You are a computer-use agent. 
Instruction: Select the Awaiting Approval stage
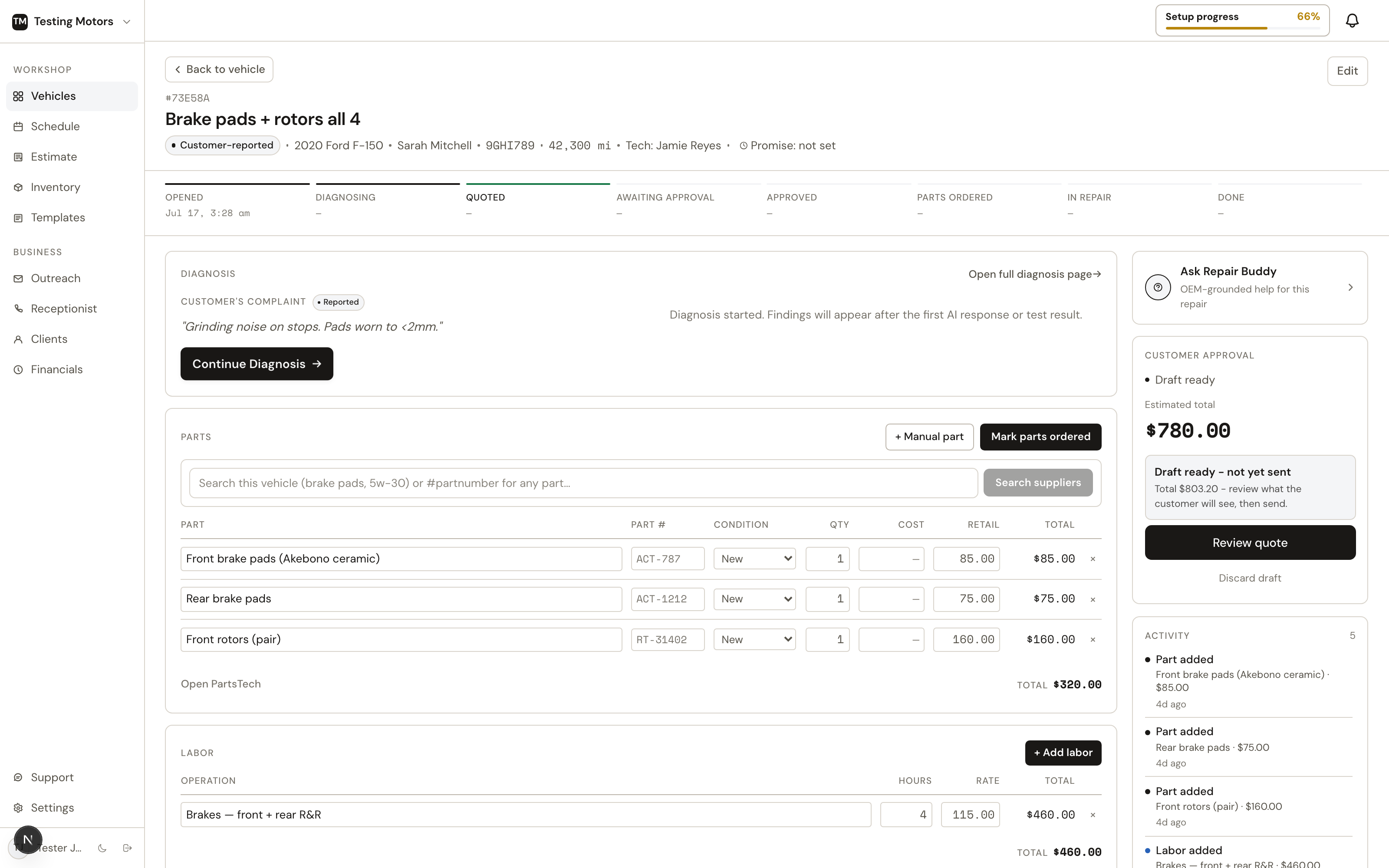pyautogui.click(x=688, y=201)
